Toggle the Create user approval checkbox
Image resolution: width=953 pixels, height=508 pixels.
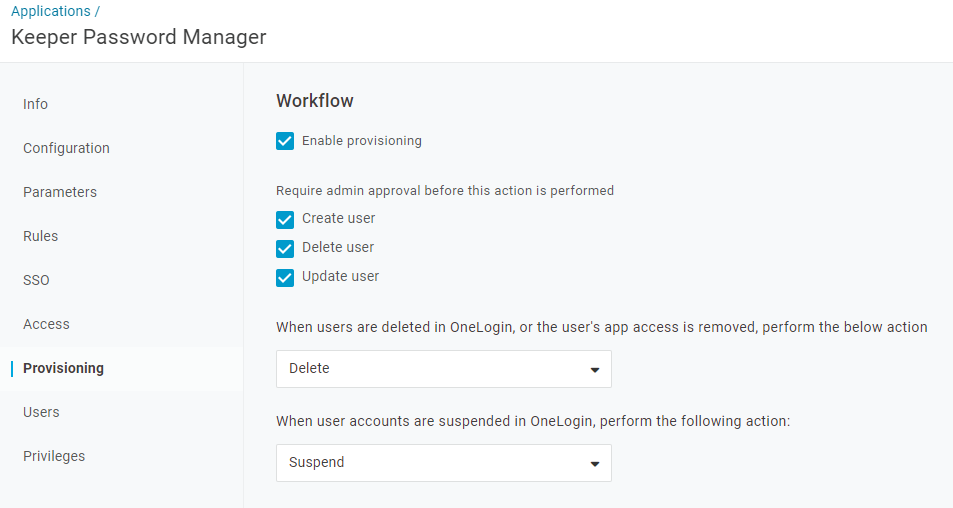coord(285,219)
